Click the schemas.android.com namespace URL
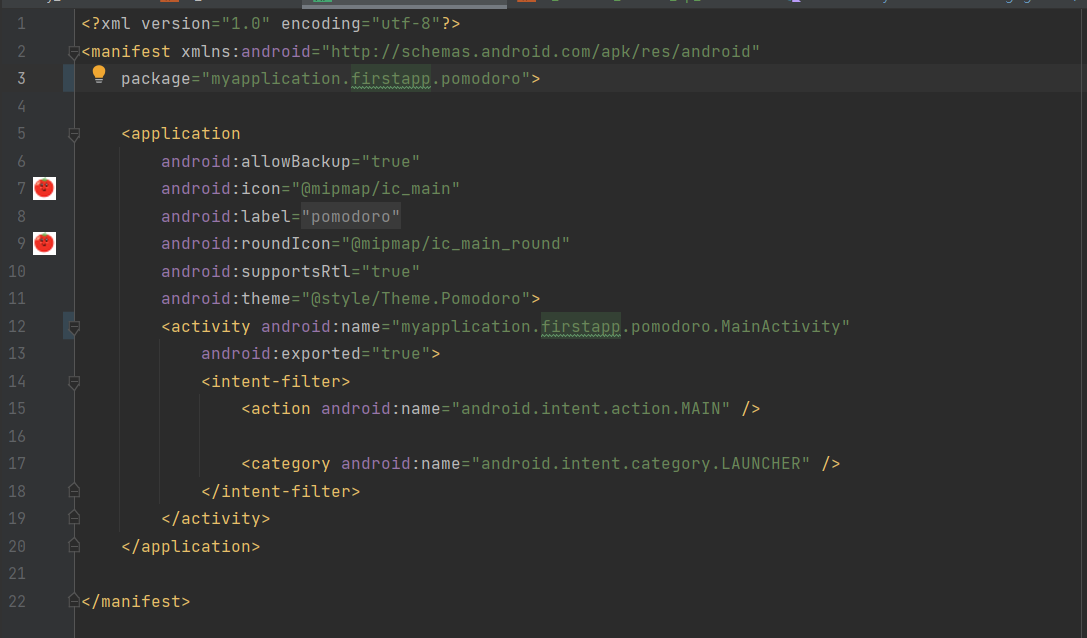The width and height of the screenshot is (1087, 638). click(540, 51)
